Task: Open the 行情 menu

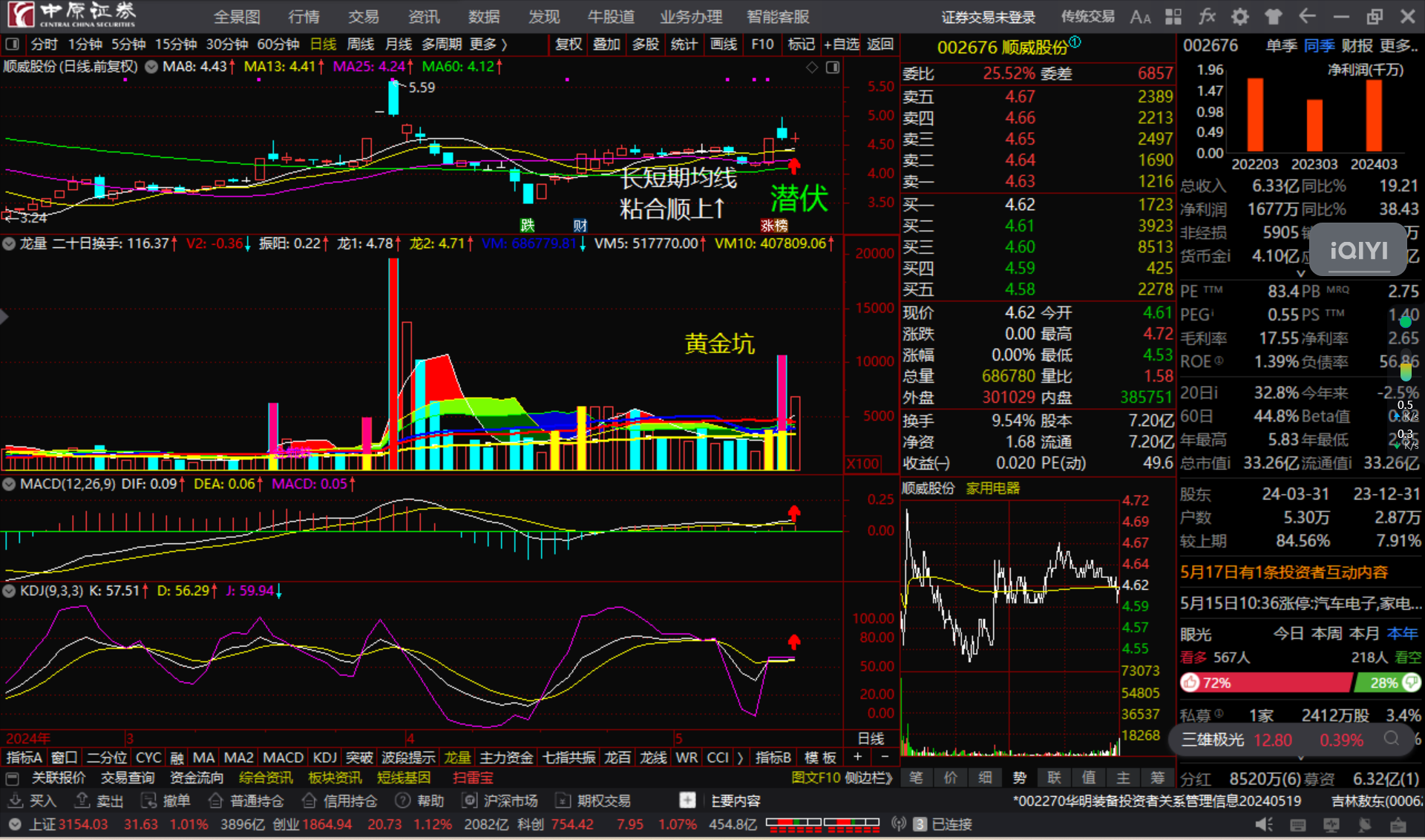Action: (304, 16)
